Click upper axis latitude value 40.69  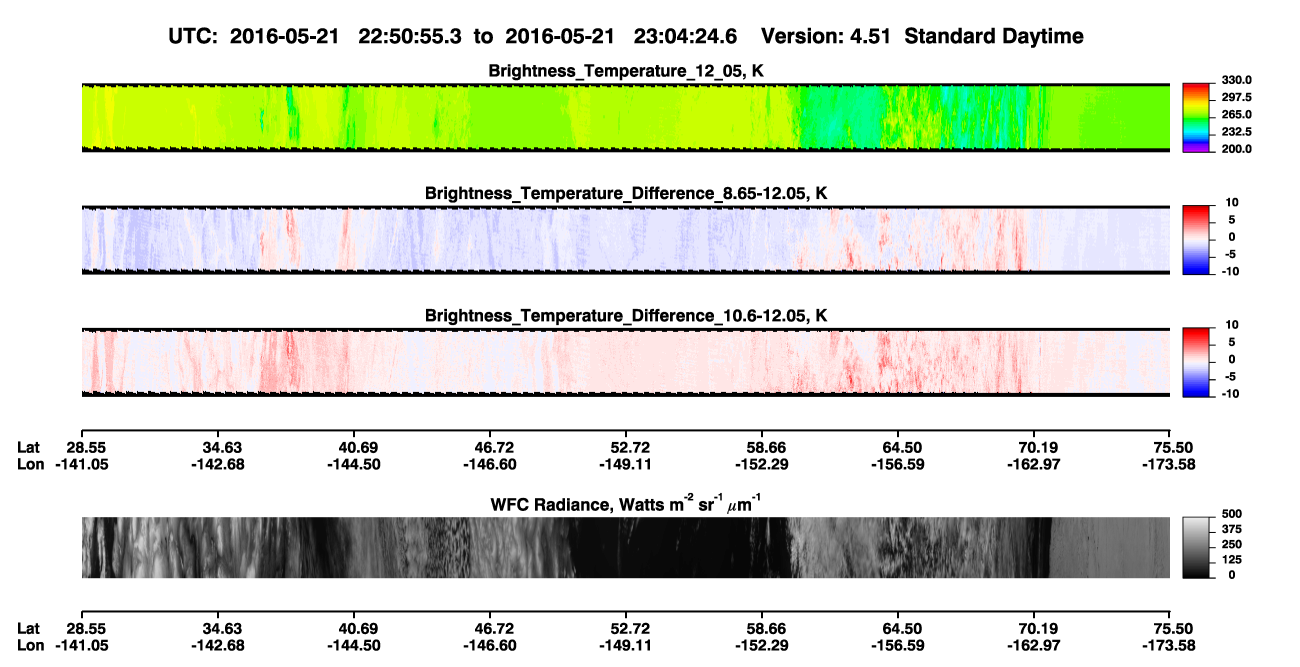[x=359, y=448]
